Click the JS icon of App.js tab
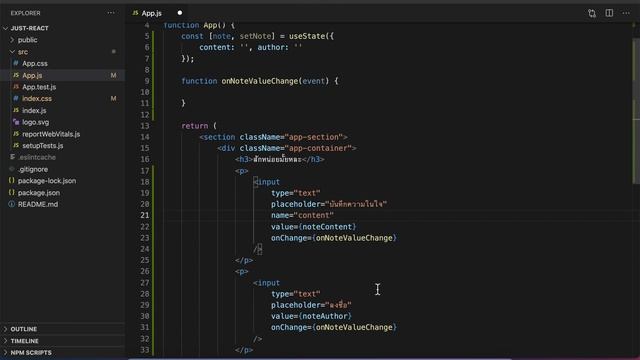The height and width of the screenshot is (360, 640). click(135, 13)
